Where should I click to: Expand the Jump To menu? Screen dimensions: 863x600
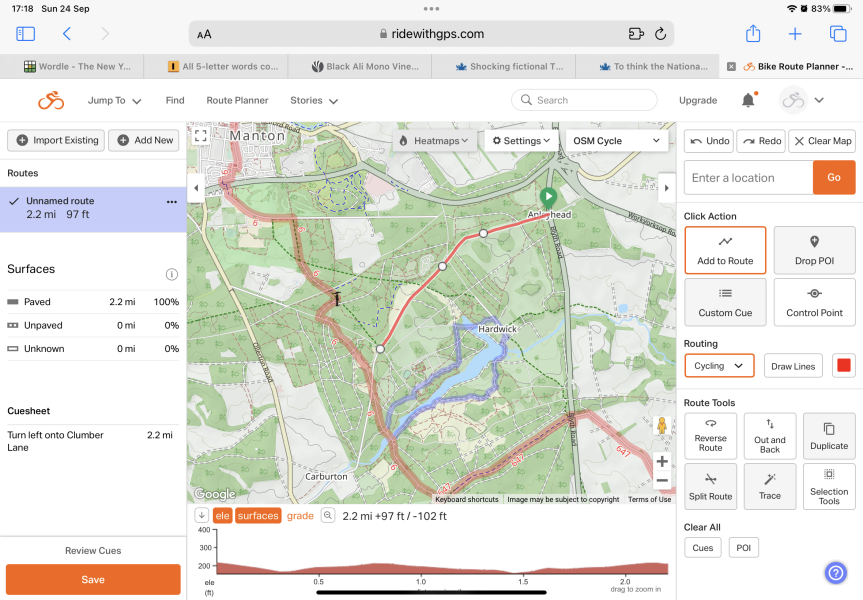tap(114, 100)
